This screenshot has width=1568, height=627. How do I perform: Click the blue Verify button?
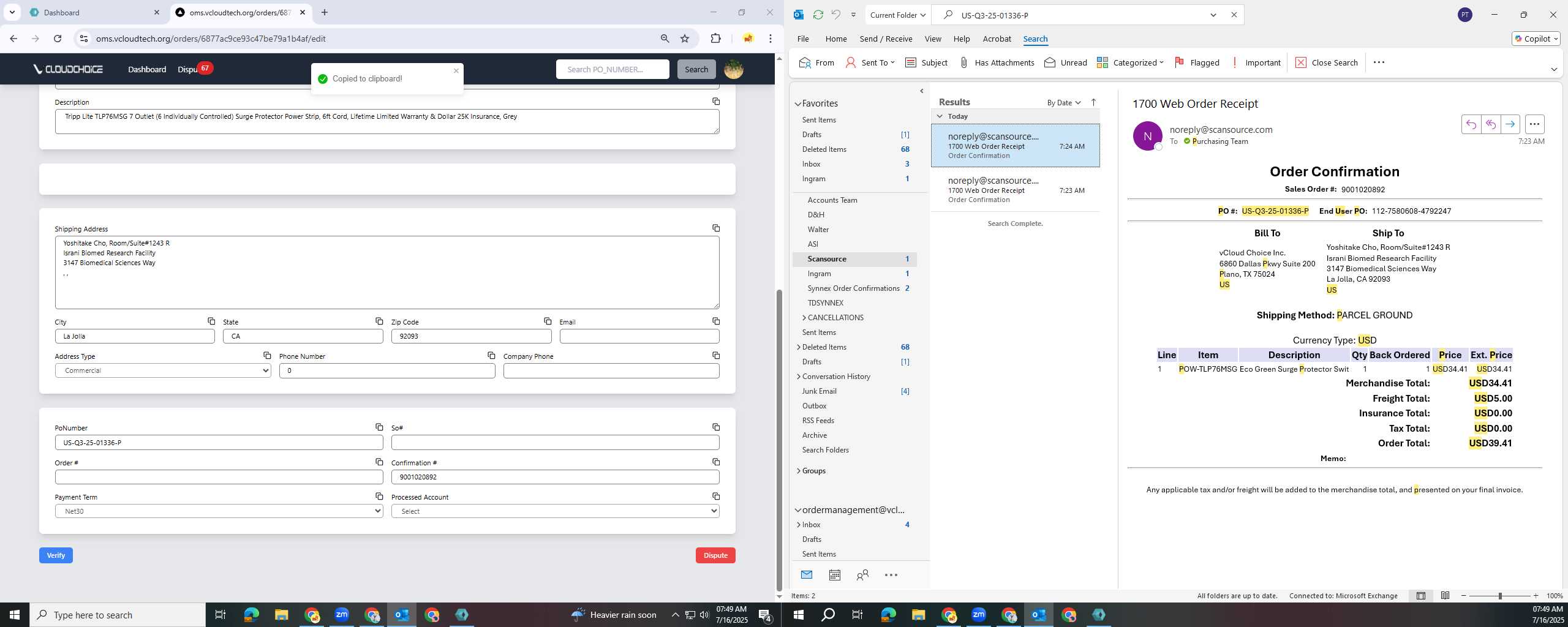[x=56, y=555]
